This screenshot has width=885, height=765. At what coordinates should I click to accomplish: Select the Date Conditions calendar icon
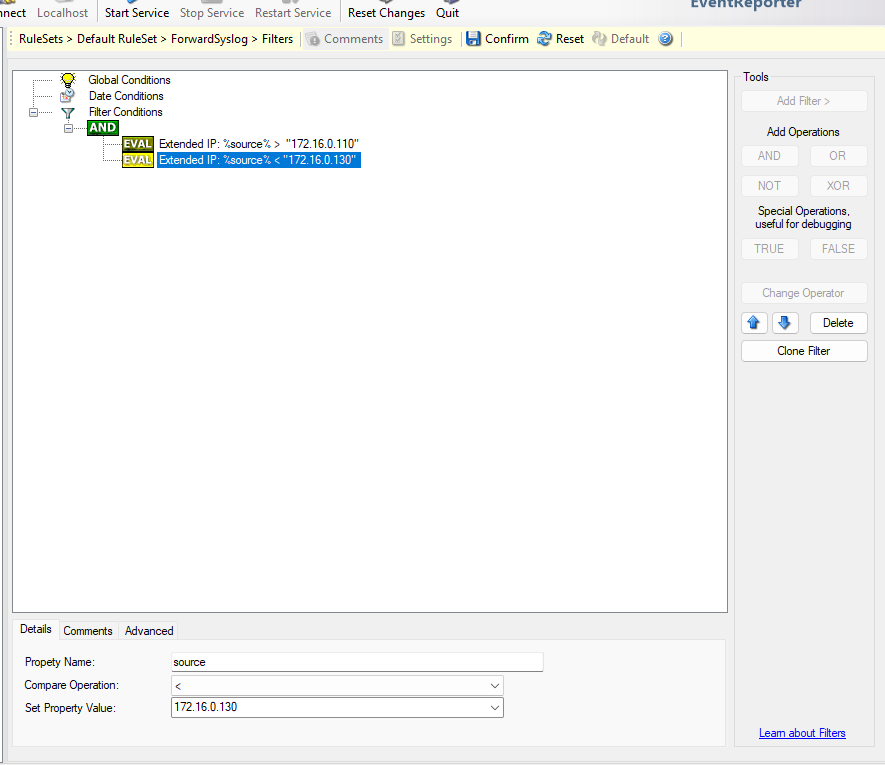point(67,96)
